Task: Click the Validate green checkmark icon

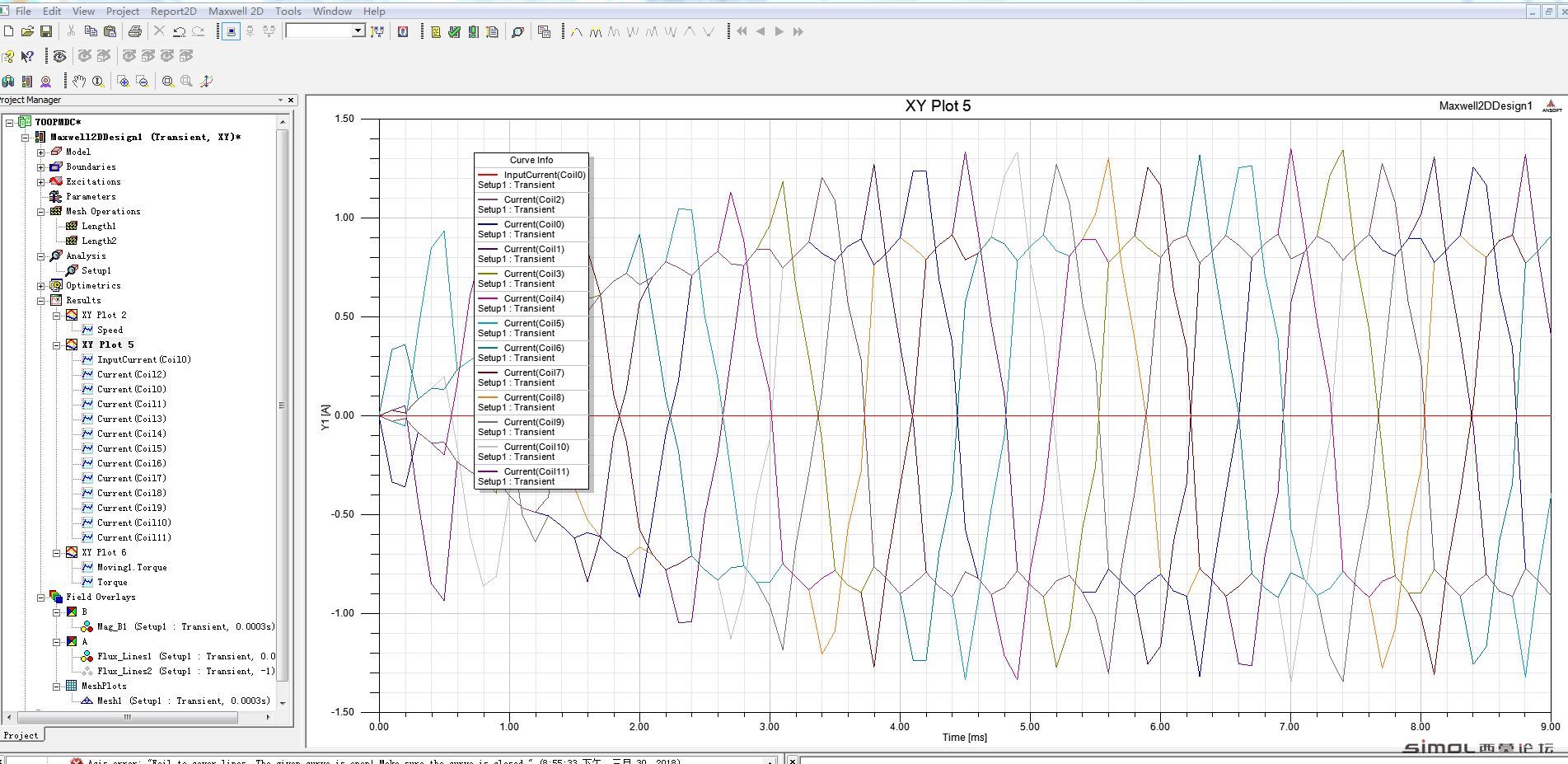Action: pyautogui.click(x=454, y=31)
